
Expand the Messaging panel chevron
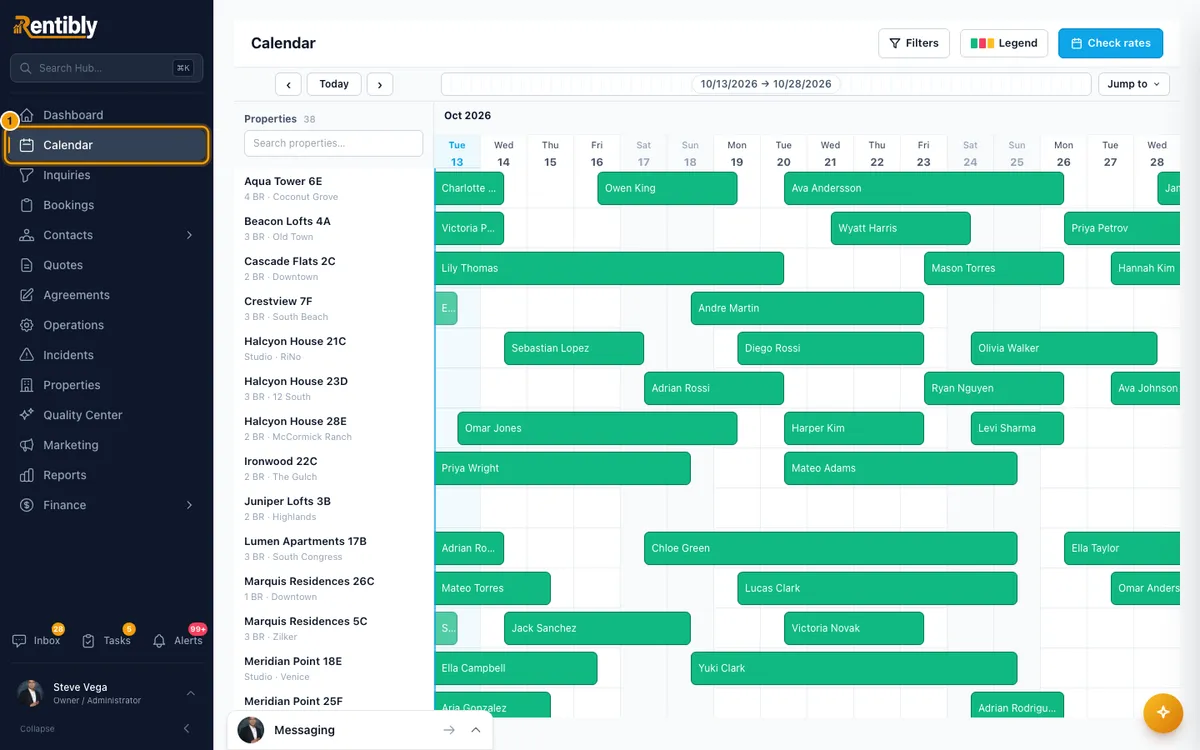pyautogui.click(x=475, y=730)
